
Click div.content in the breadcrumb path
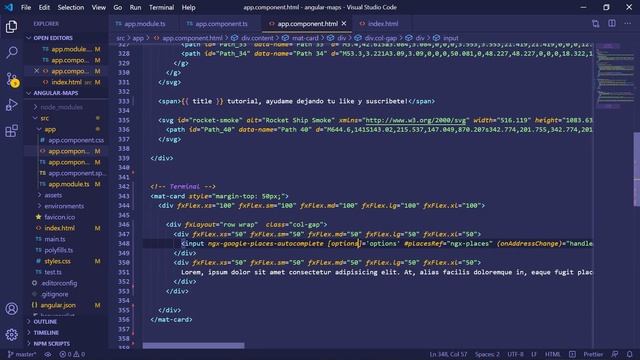point(257,38)
